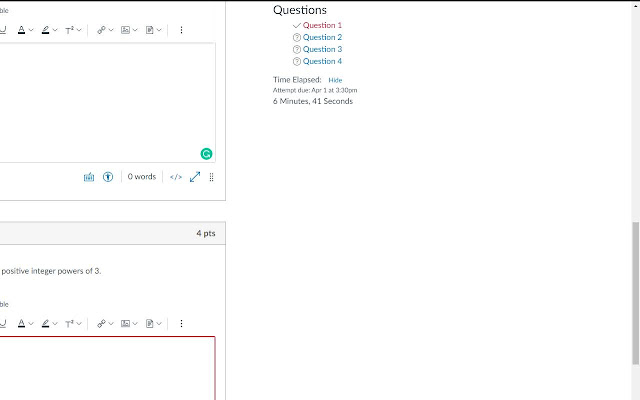Open the image options chevron in the lower editor
The height and width of the screenshot is (400, 640).
(135, 323)
